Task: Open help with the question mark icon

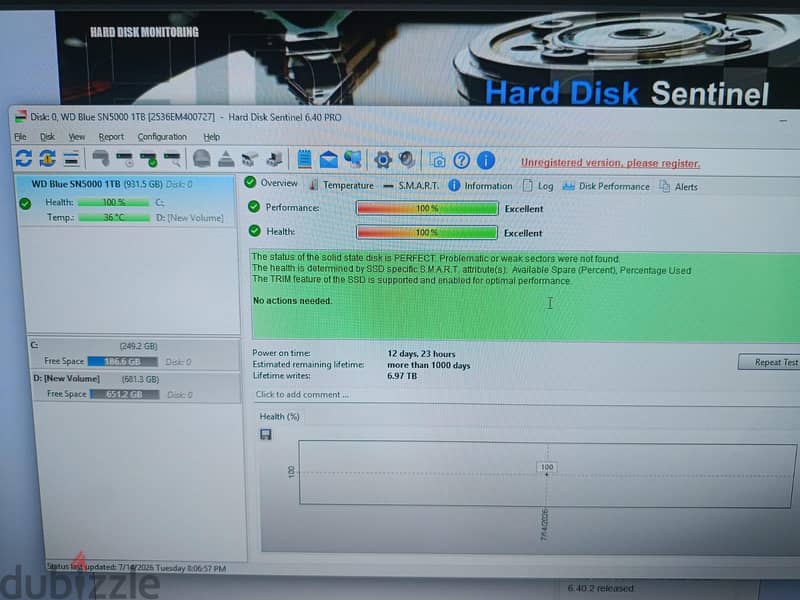Action: pos(461,161)
